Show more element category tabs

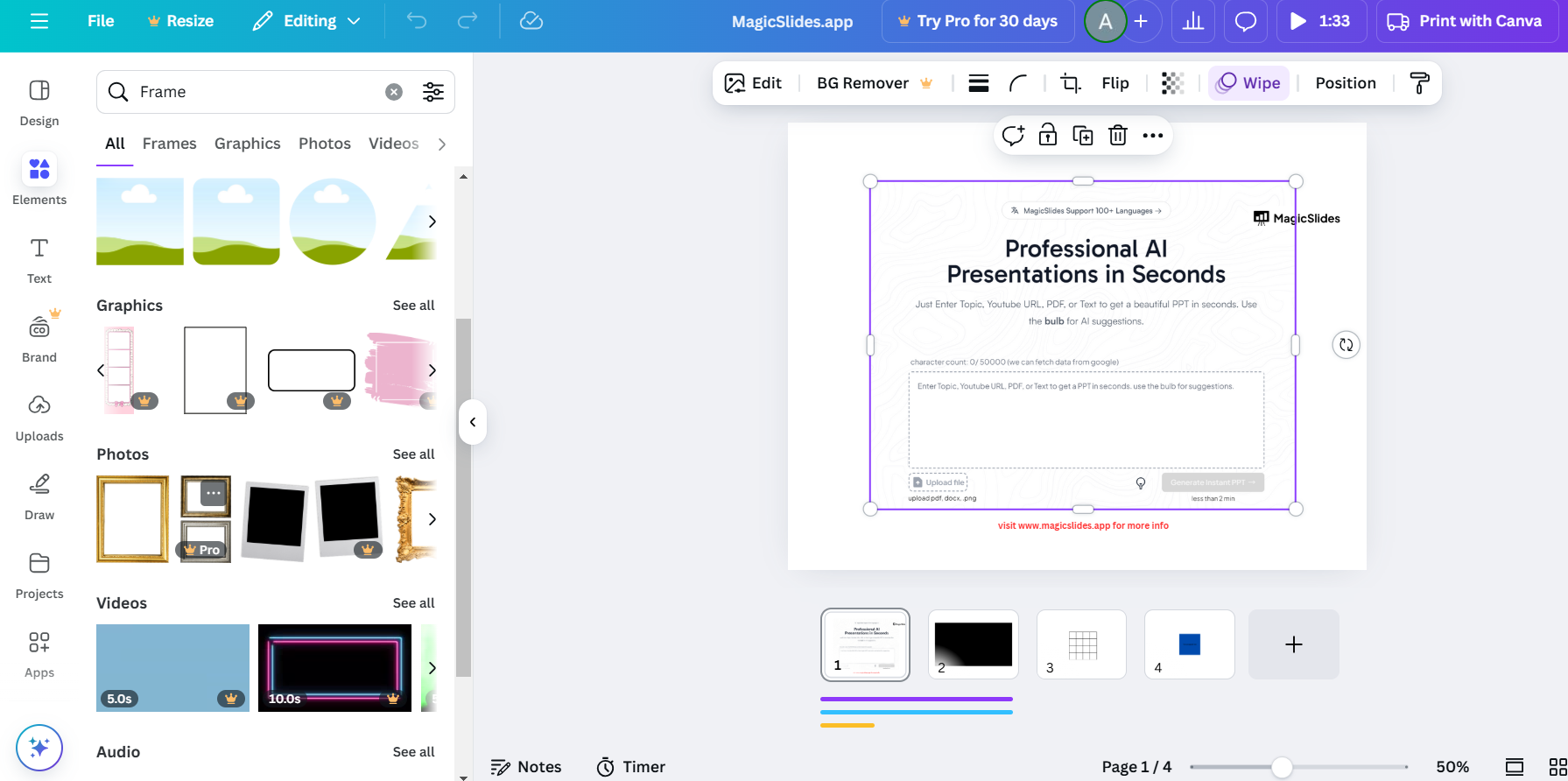tap(442, 144)
